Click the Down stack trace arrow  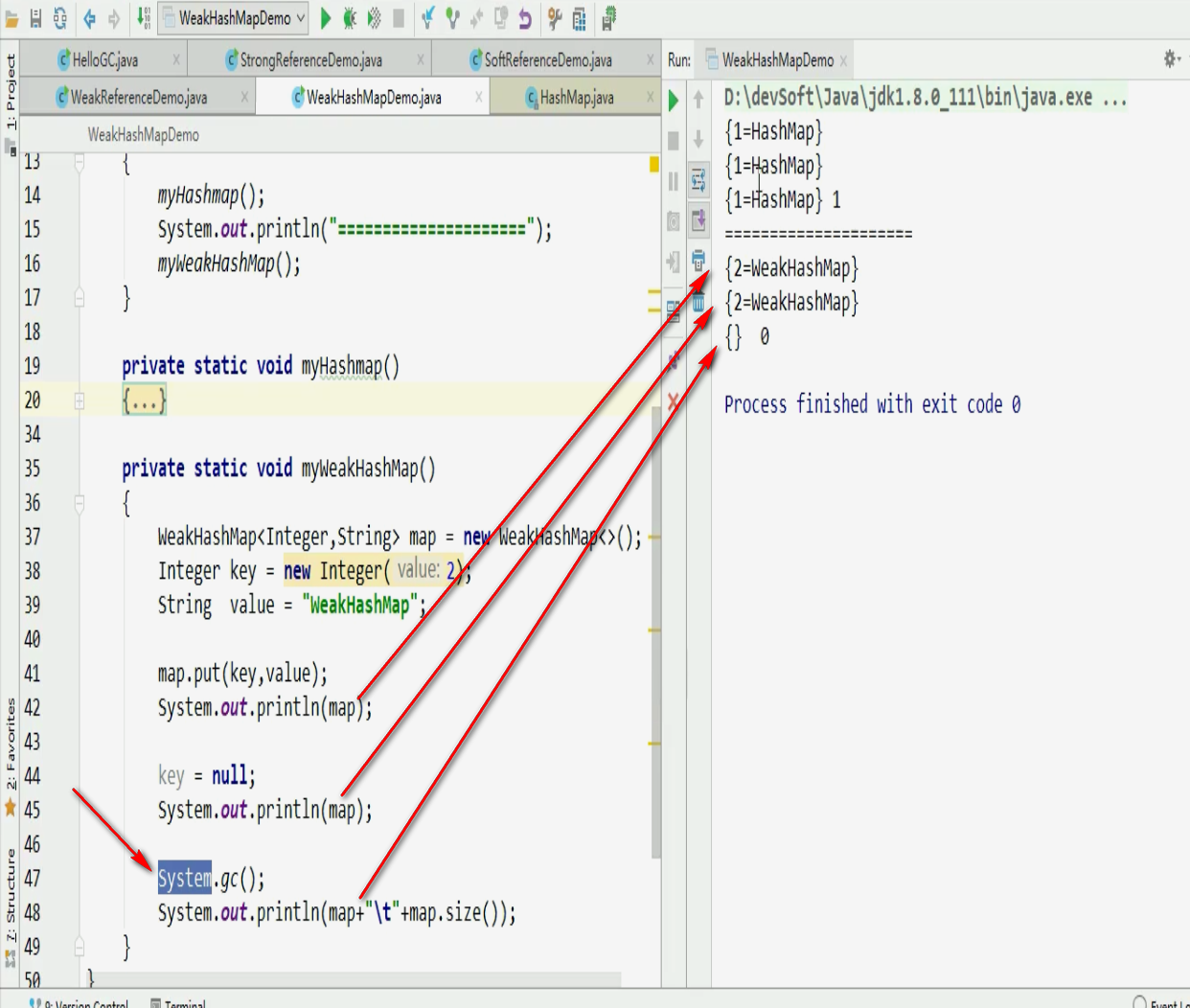[x=698, y=140]
